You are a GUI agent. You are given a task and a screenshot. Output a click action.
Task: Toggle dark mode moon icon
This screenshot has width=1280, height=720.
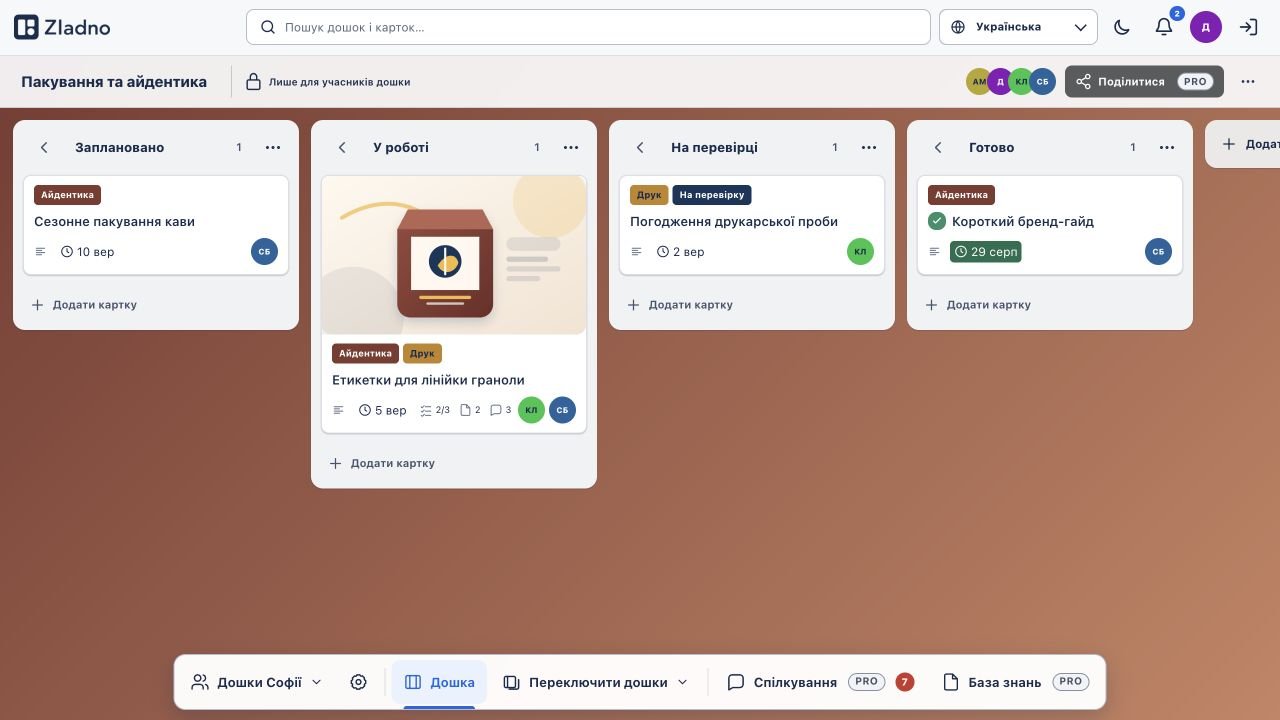click(1122, 27)
